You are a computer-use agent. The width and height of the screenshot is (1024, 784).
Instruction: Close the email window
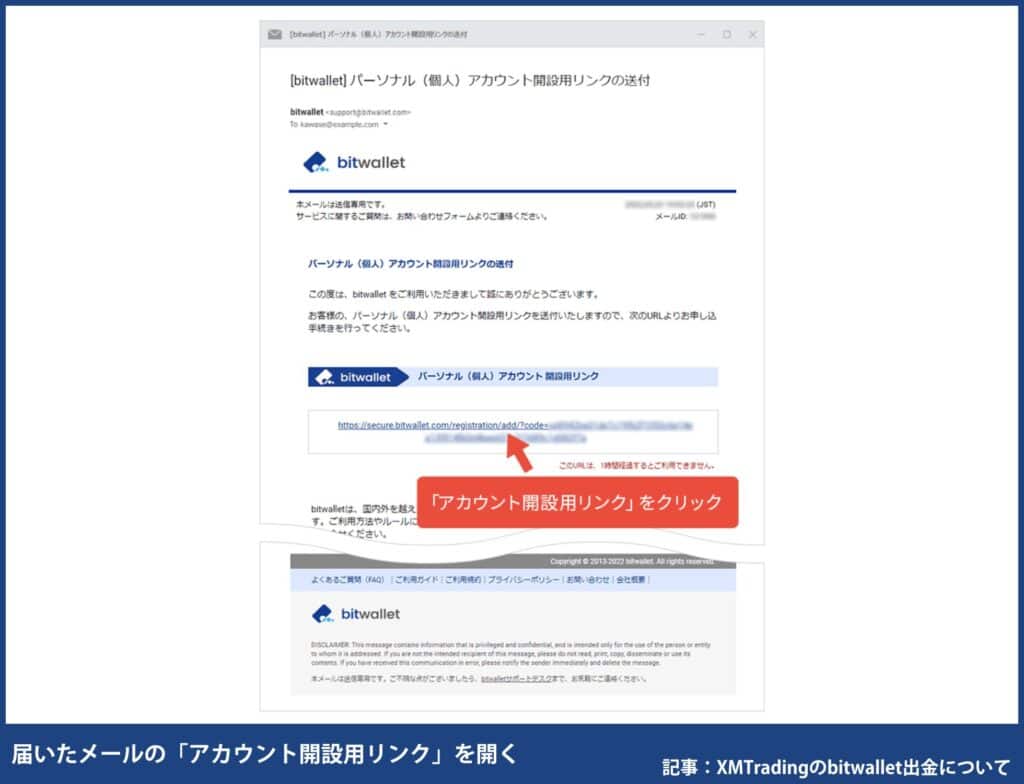(x=752, y=34)
